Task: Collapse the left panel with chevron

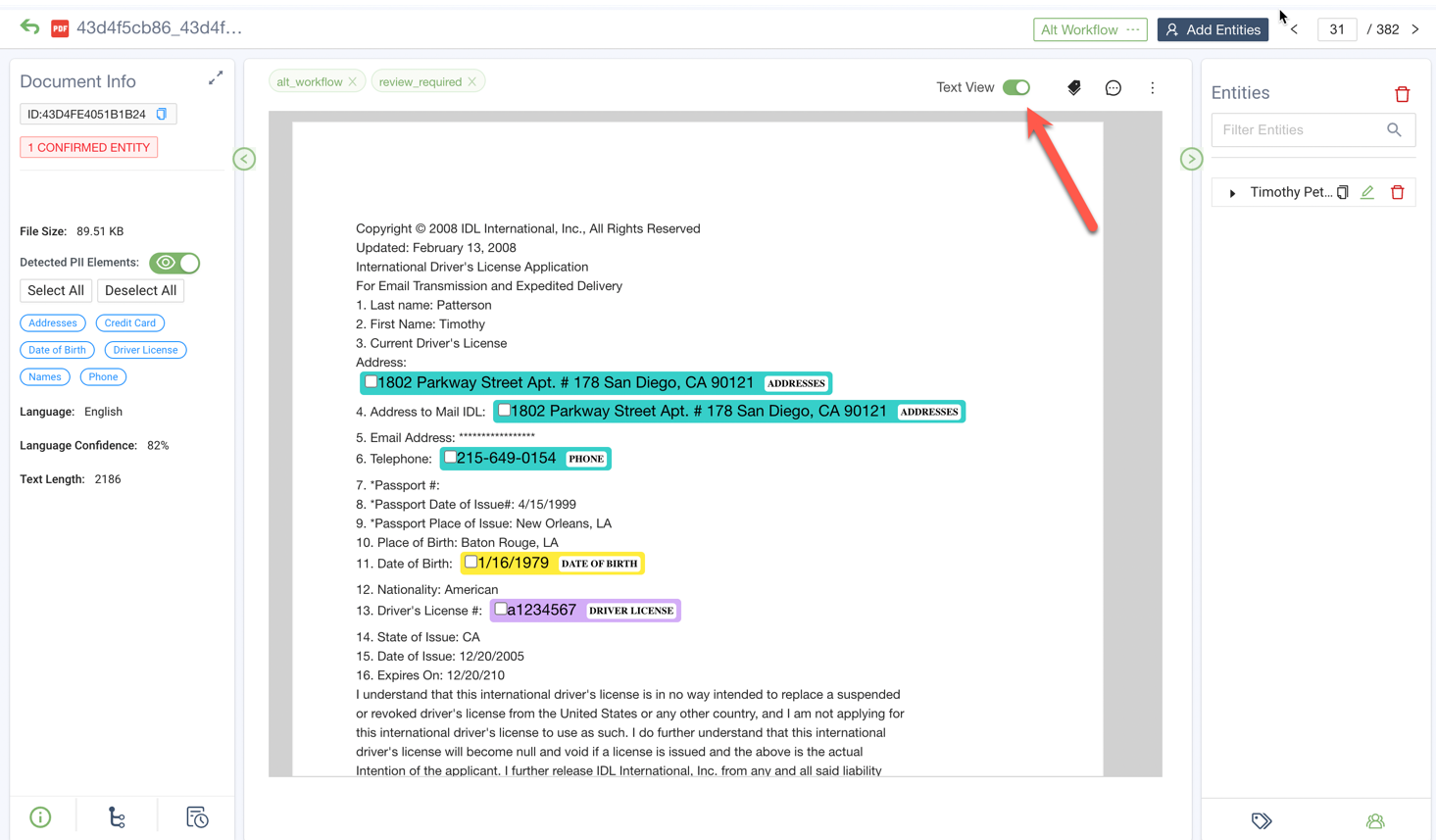Action: tap(244, 159)
